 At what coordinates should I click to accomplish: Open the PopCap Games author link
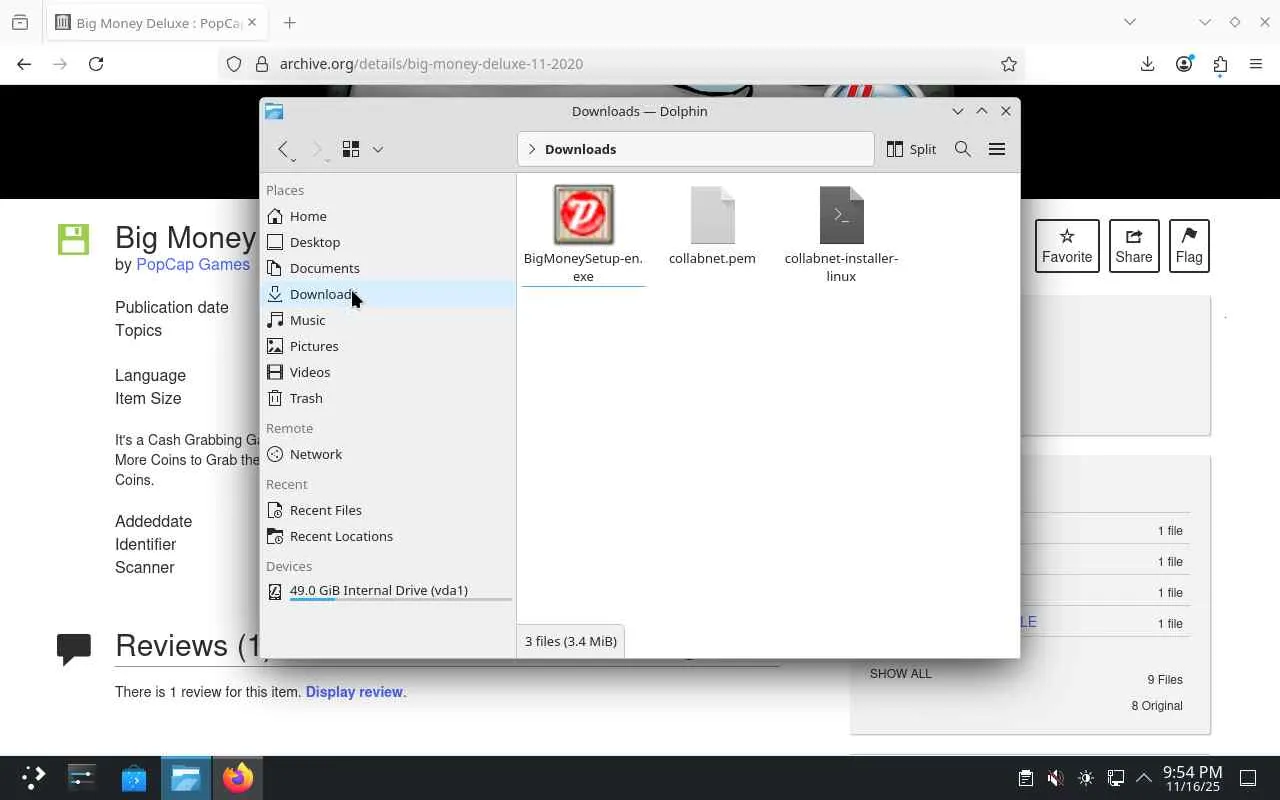[x=193, y=265]
